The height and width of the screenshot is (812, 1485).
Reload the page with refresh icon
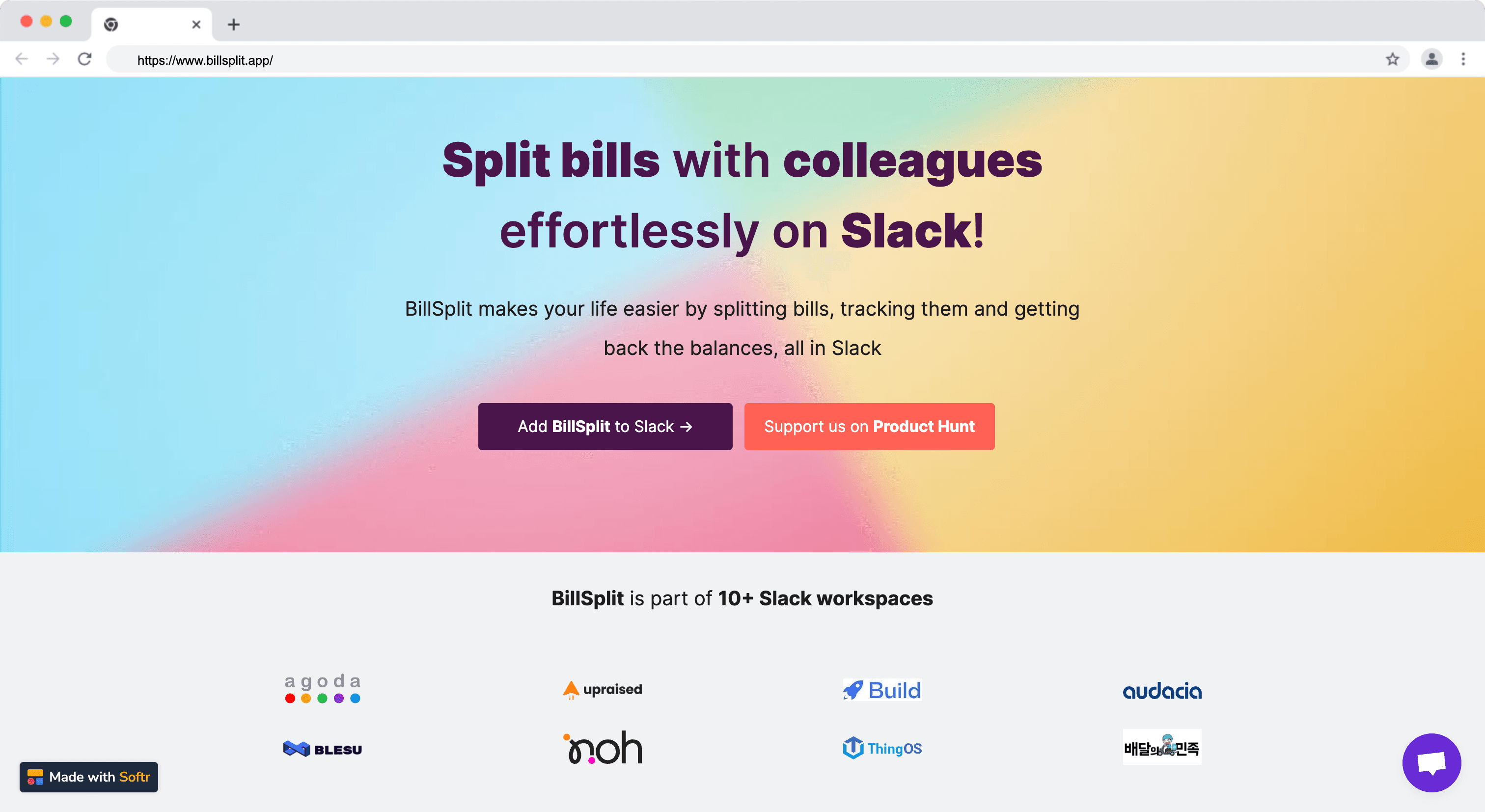point(85,59)
